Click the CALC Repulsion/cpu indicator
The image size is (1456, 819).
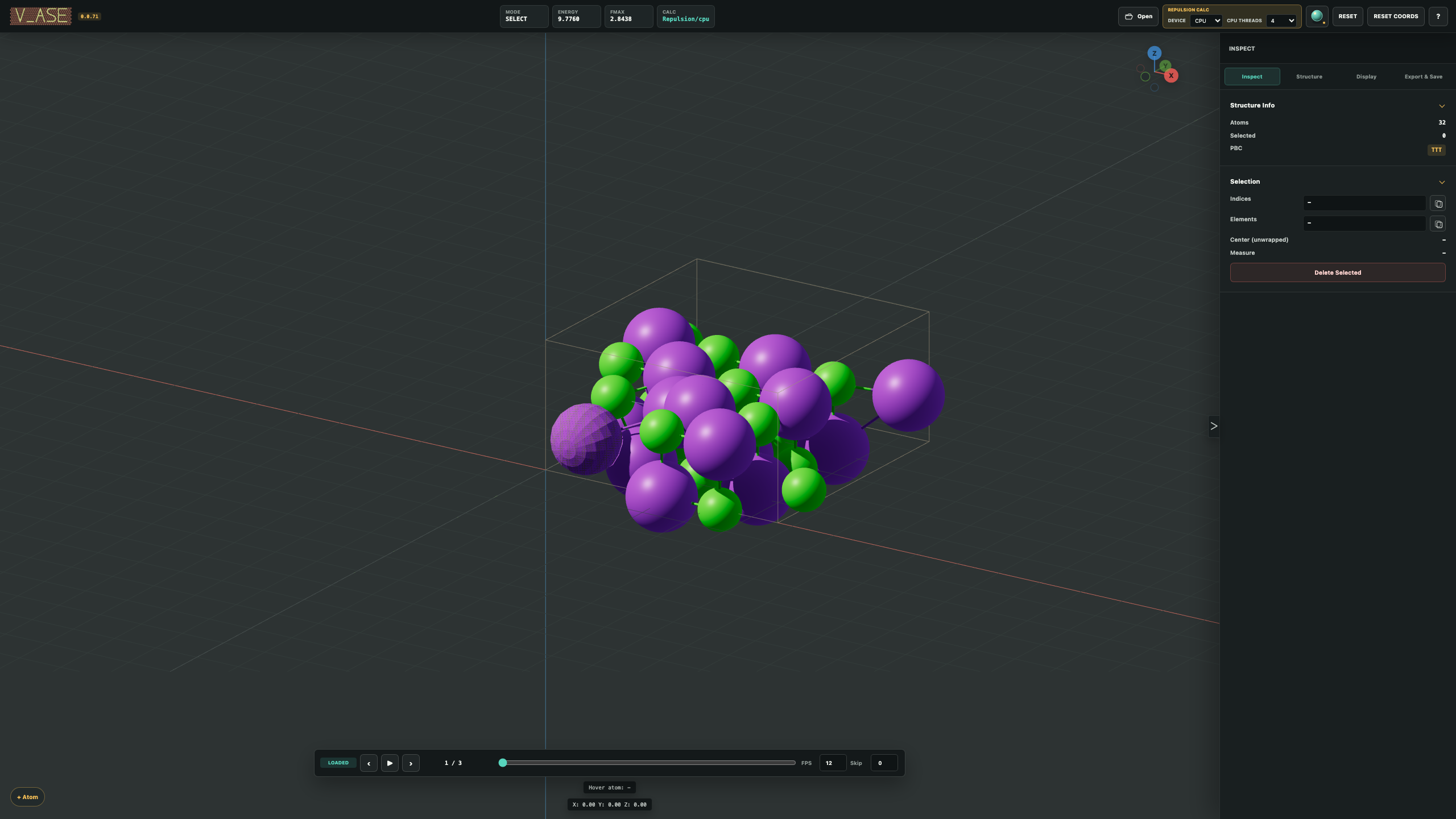click(685, 16)
